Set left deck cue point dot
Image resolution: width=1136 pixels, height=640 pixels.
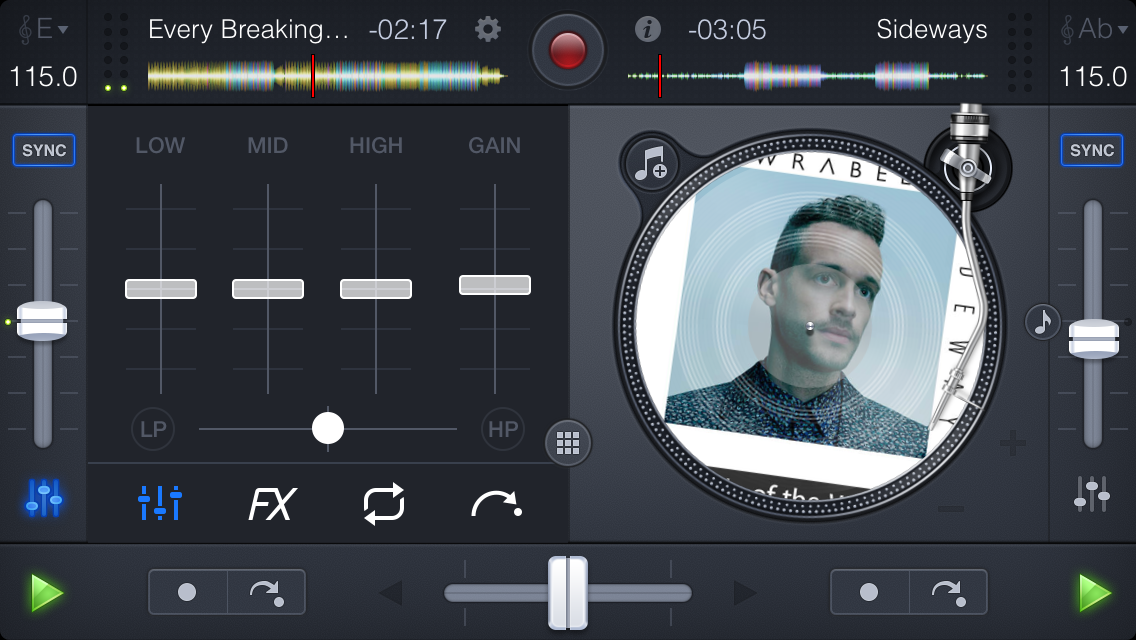pyautogui.click(x=188, y=592)
